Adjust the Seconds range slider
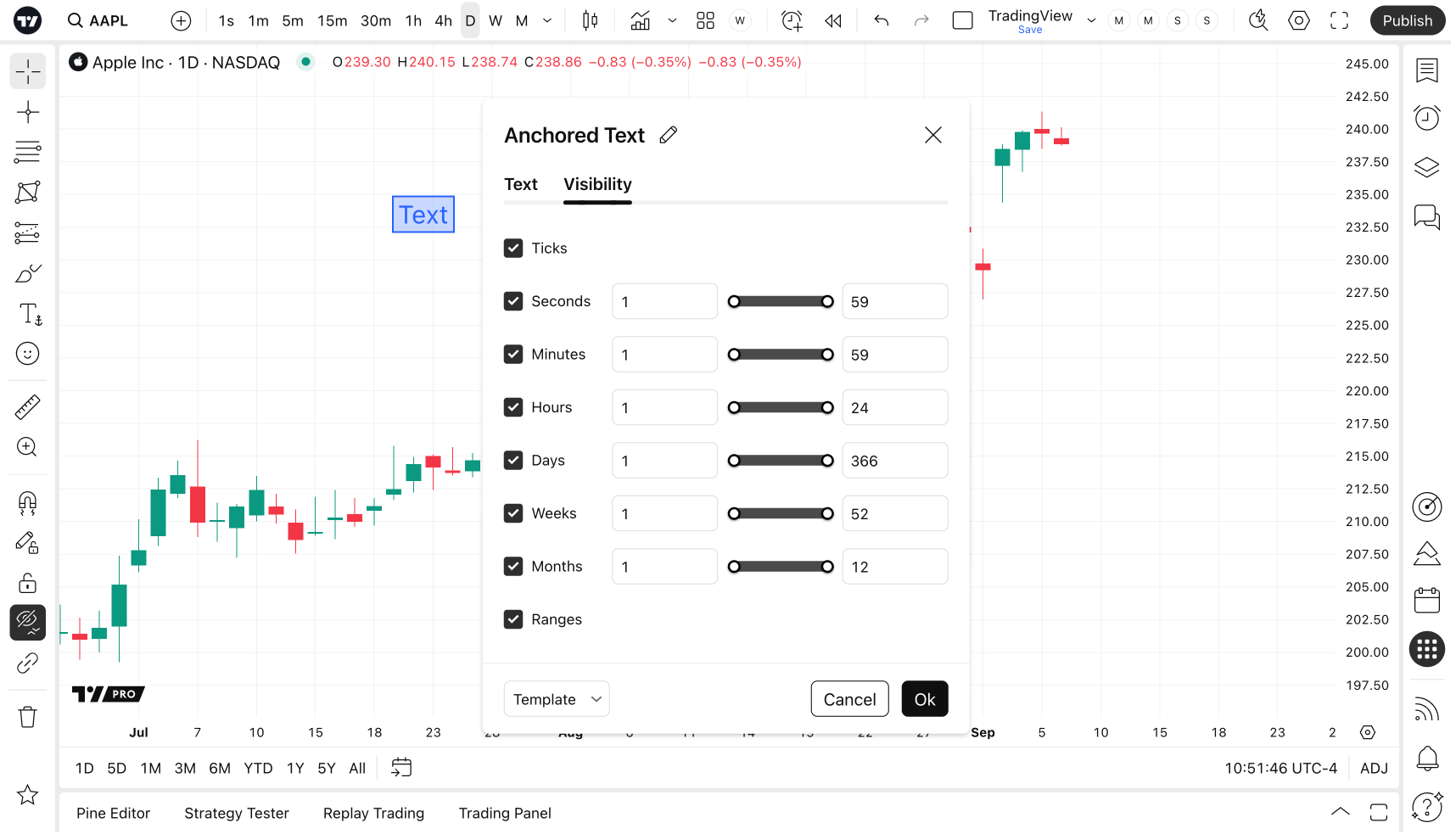 tap(781, 301)
